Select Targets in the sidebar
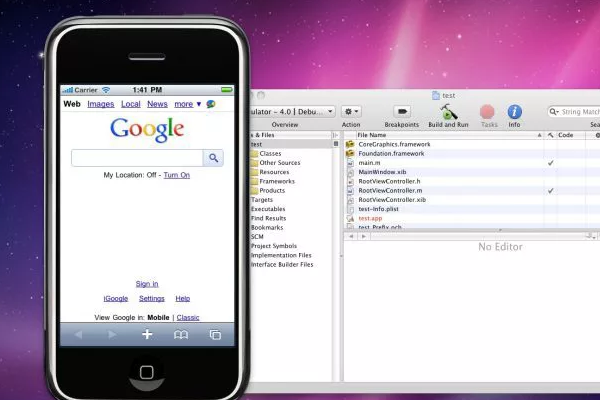This screenshot has height=400, width=600. click(x=262, y=200)
